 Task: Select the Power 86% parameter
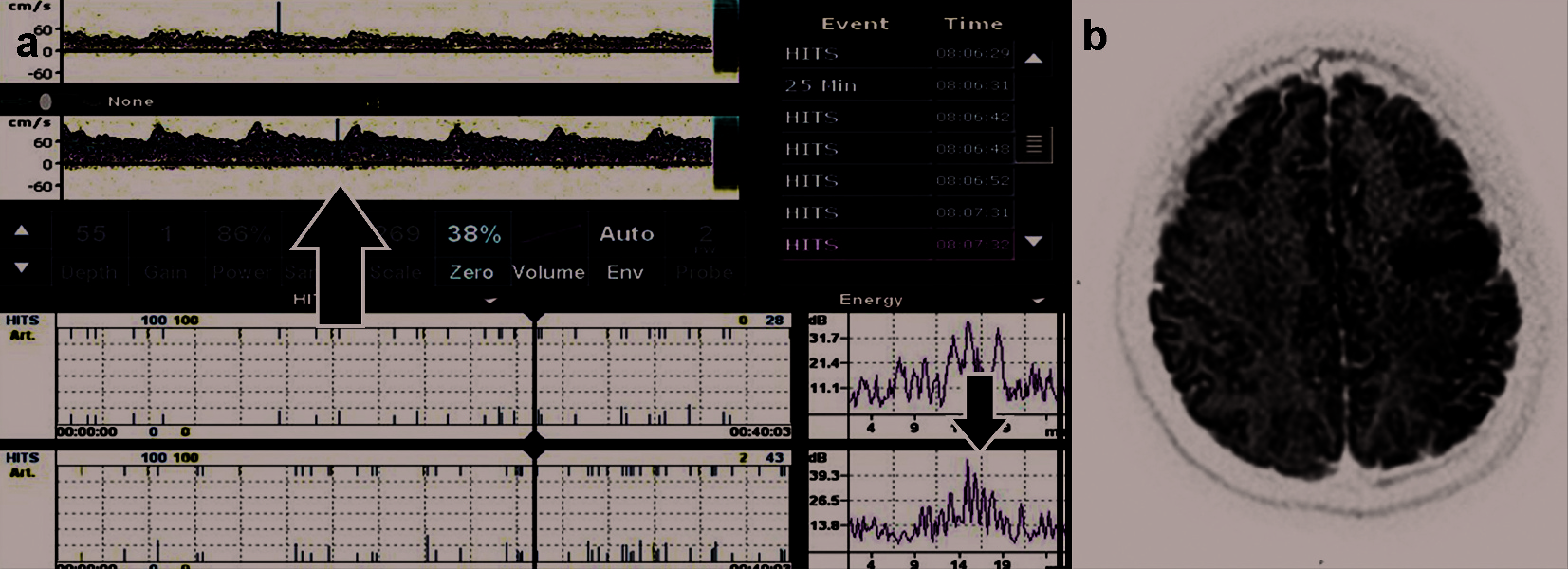coord(243,252)
